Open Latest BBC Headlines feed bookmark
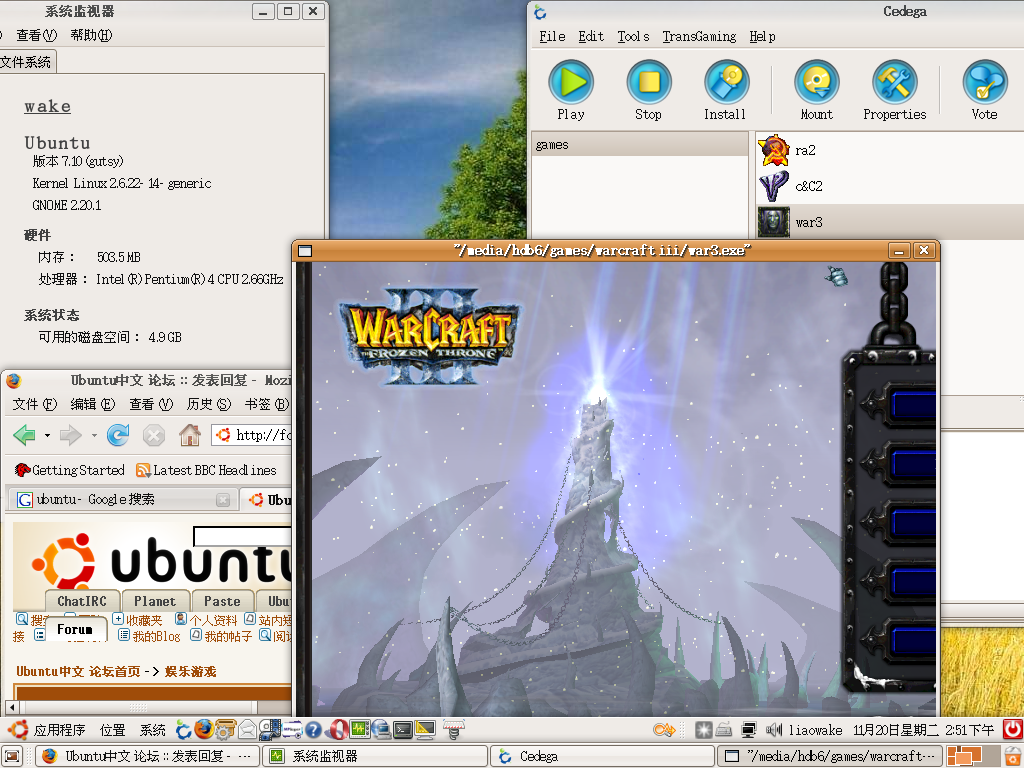Viewport: 1024px width, 768px height. coord(206,470)
